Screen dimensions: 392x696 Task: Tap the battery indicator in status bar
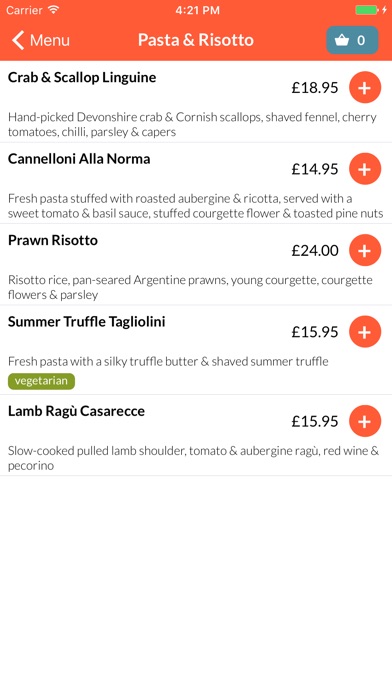367,10
